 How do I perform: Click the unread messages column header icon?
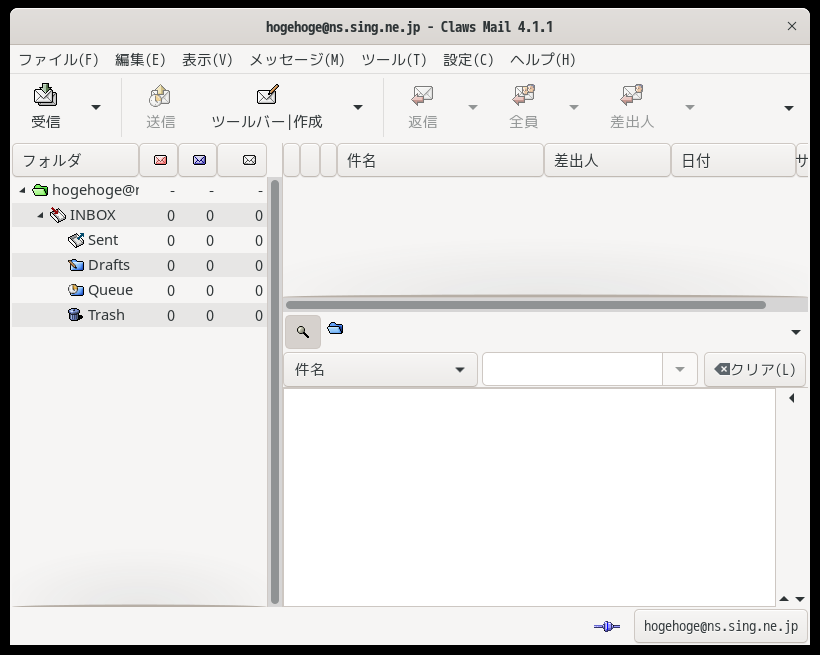pyautogui.click(x=199, y=160)
